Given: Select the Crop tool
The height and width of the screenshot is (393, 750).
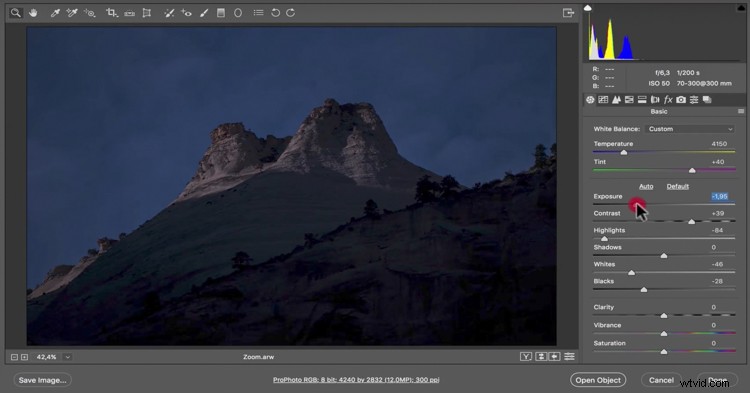Looking at the screenshot, I should [111, 13].
